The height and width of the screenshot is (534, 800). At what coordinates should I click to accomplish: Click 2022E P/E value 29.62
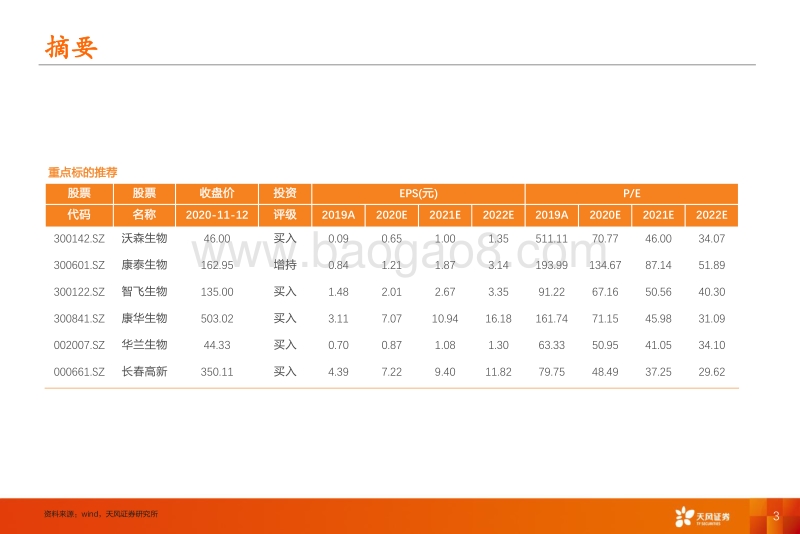pyautogui.click(x=712, y=372)
